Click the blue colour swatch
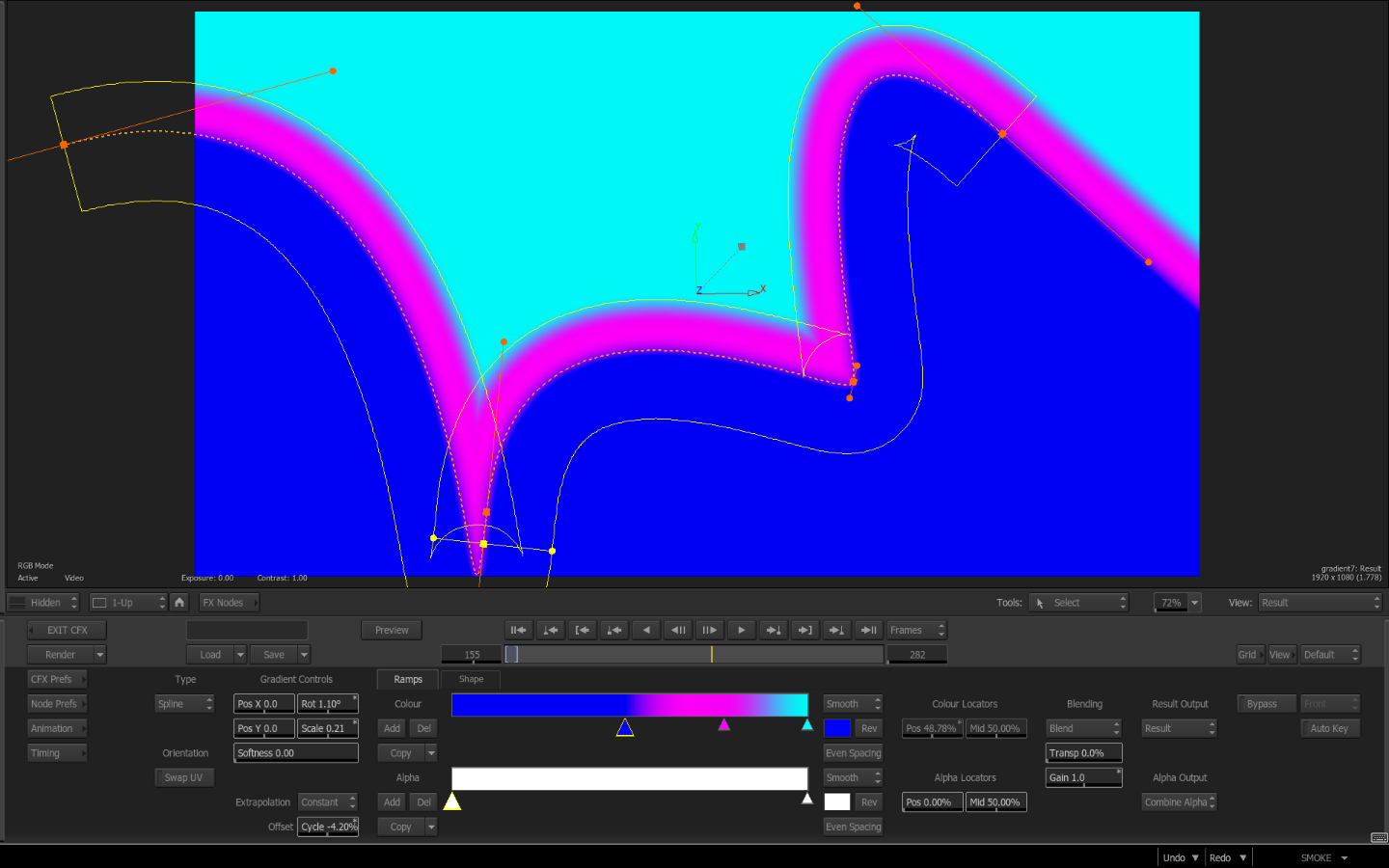The width and height of the screenshot is (1389, 868). (837, 728)
